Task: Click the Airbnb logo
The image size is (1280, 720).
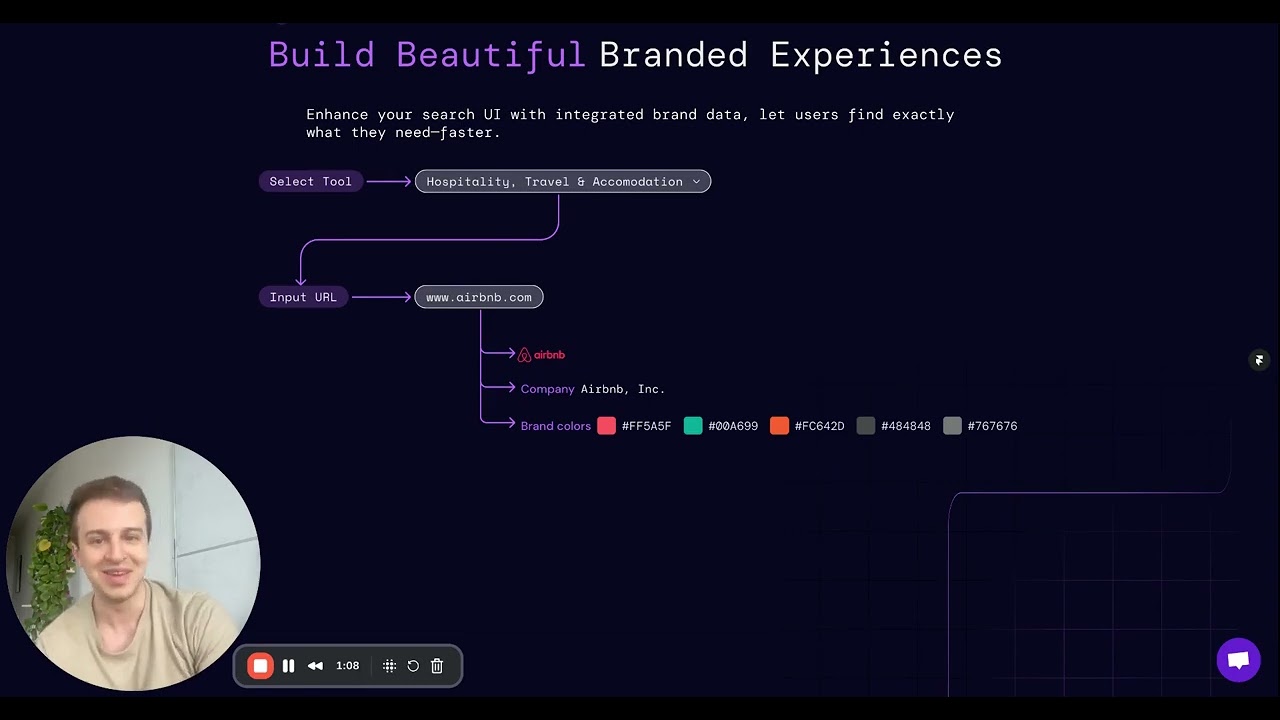Action: point(541,355)
